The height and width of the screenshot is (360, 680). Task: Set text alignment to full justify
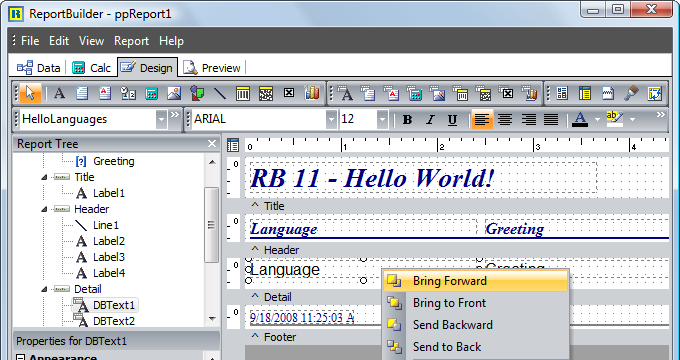551,119
